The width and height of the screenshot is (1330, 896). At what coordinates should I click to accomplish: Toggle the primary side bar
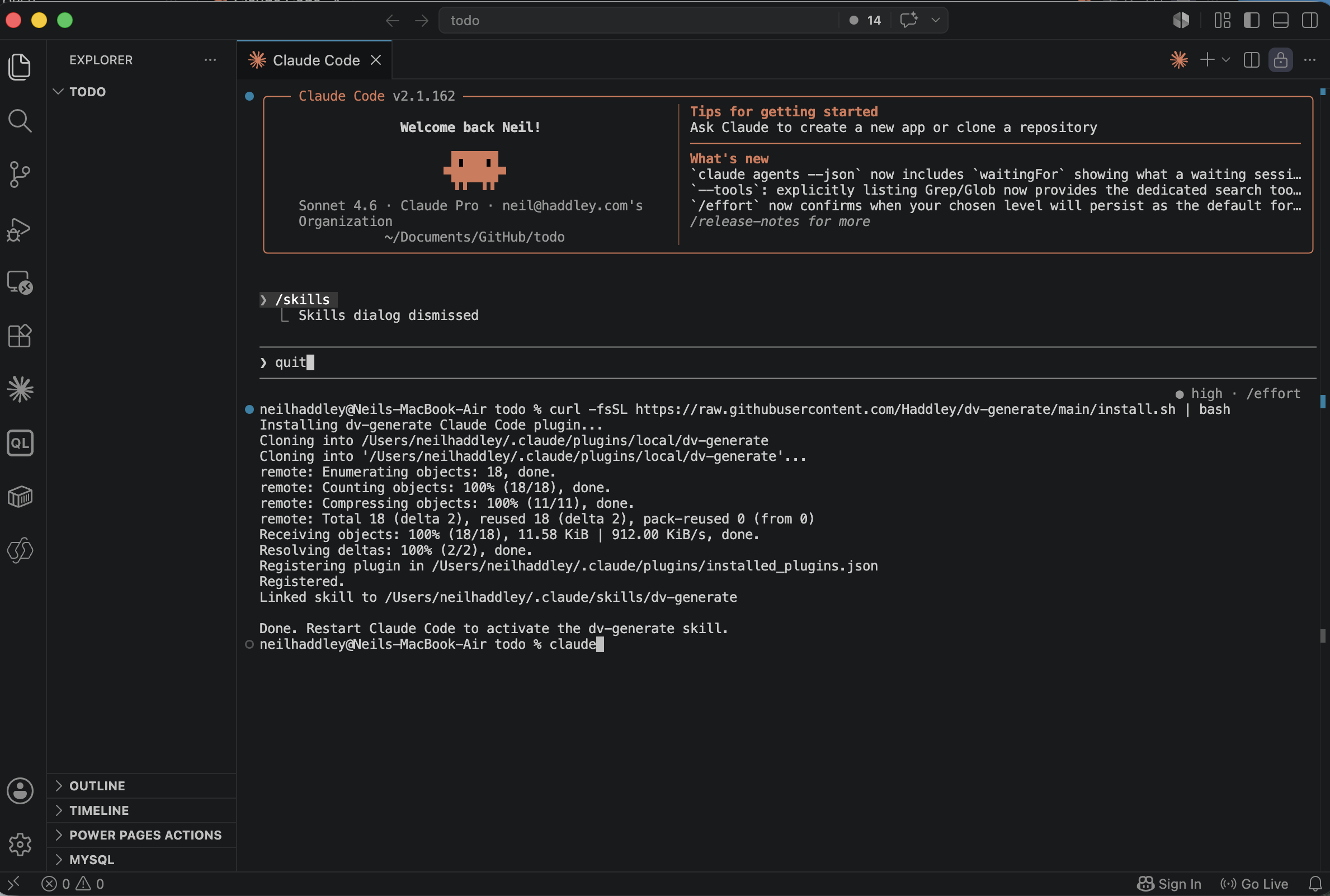1252,21
